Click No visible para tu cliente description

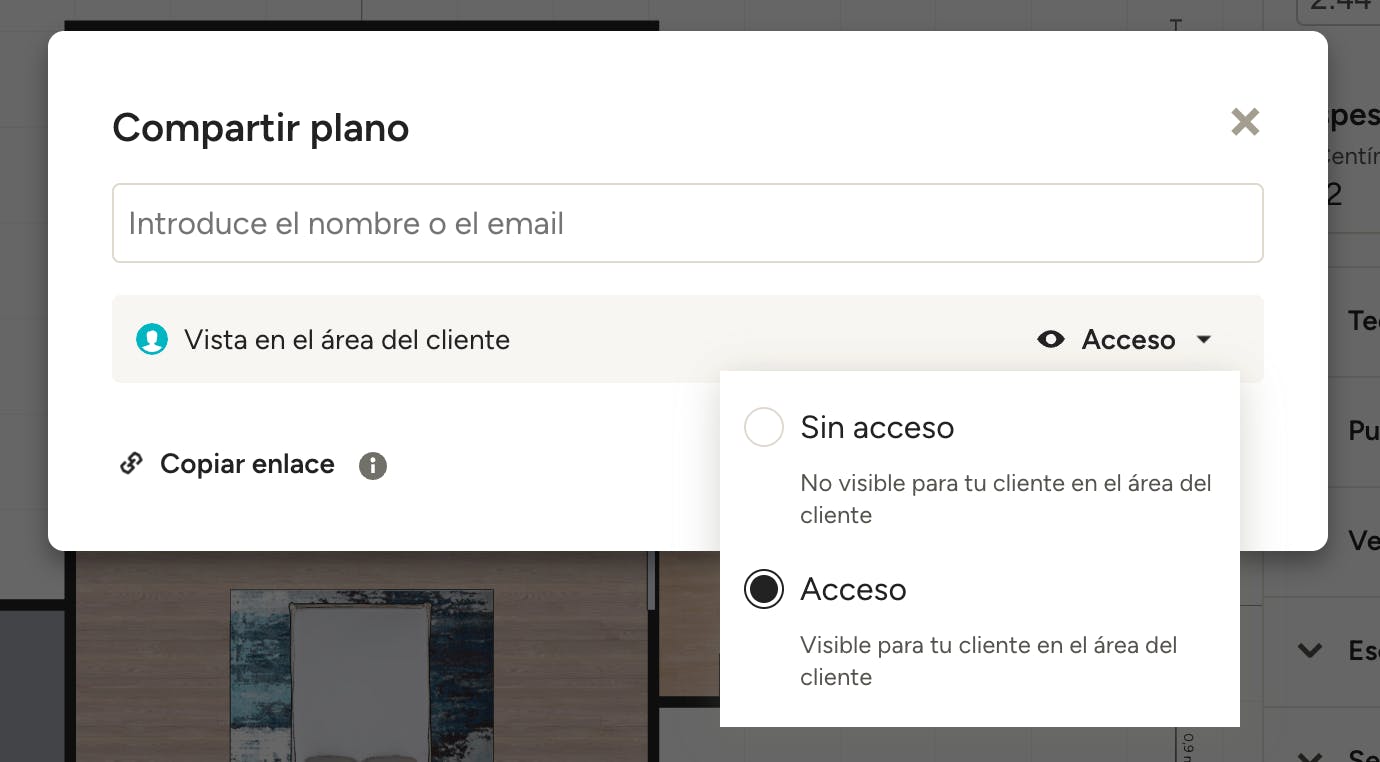[1006, 499]
